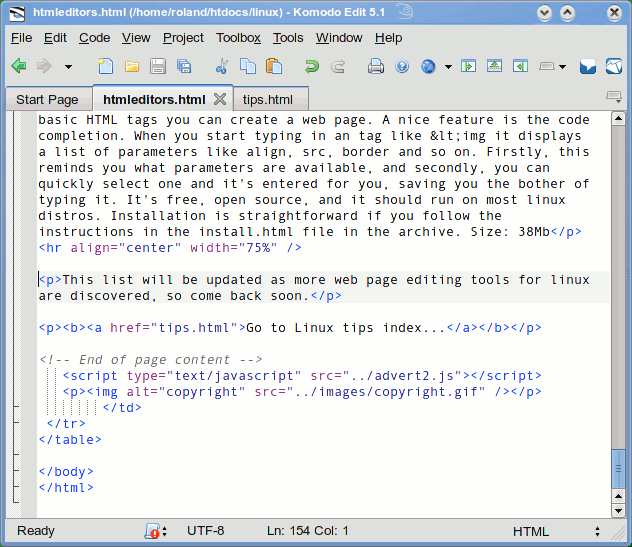Open the recent locations dropdown arrow
632x547 pixels.
click(x=69, y=67)
